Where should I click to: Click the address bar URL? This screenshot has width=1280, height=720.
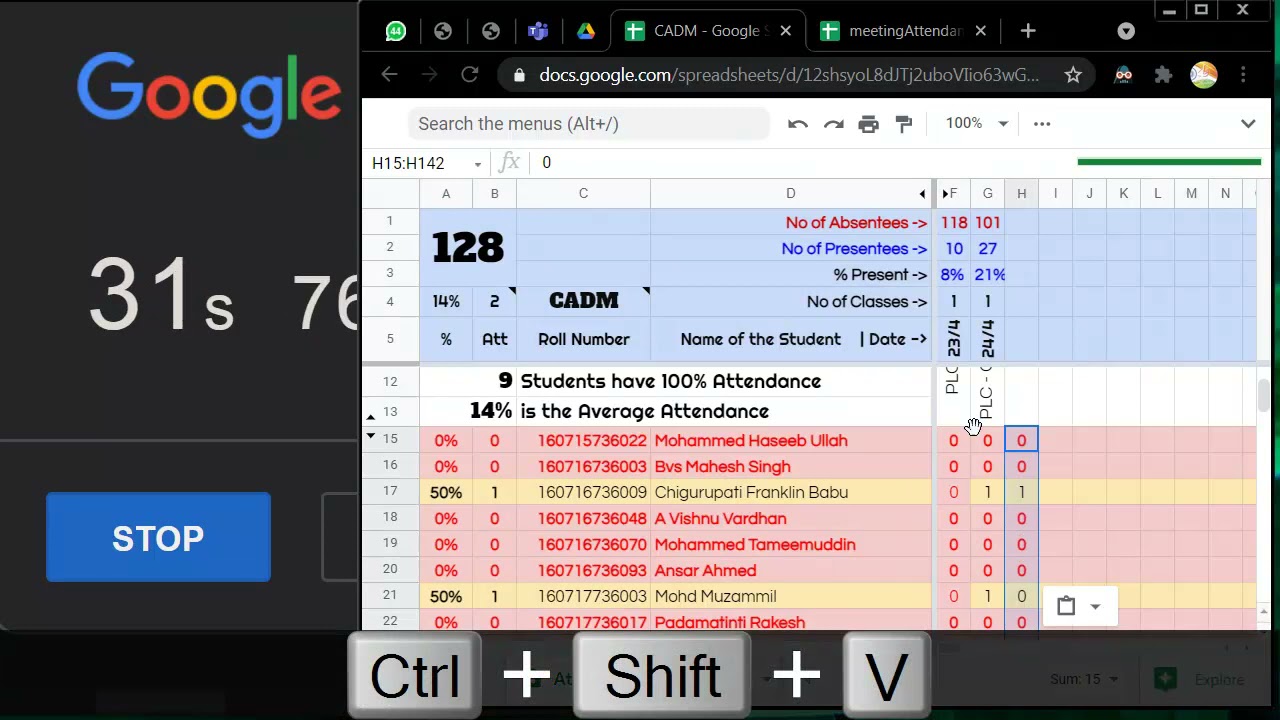789,75
